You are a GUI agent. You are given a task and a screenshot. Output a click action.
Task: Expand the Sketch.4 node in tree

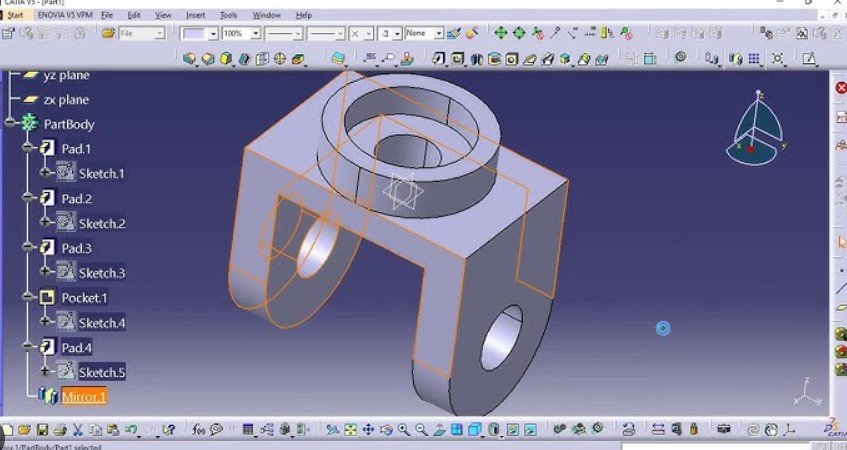pyautogui.click(x=45, y=322)
